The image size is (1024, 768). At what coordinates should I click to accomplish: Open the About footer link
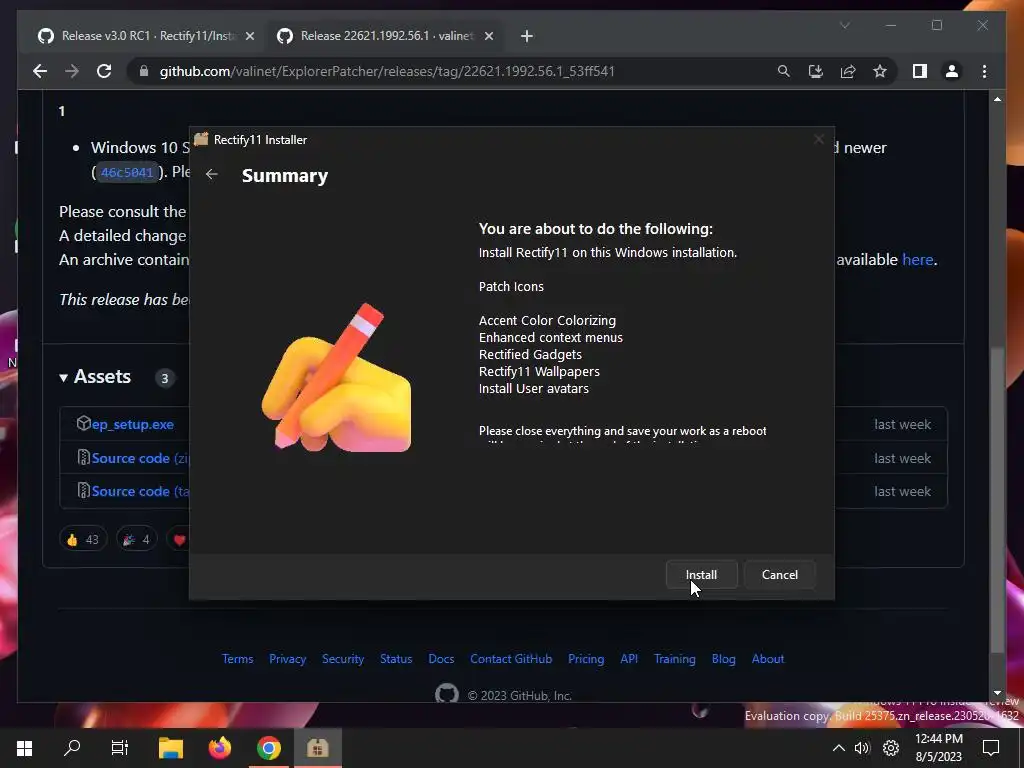767,659
